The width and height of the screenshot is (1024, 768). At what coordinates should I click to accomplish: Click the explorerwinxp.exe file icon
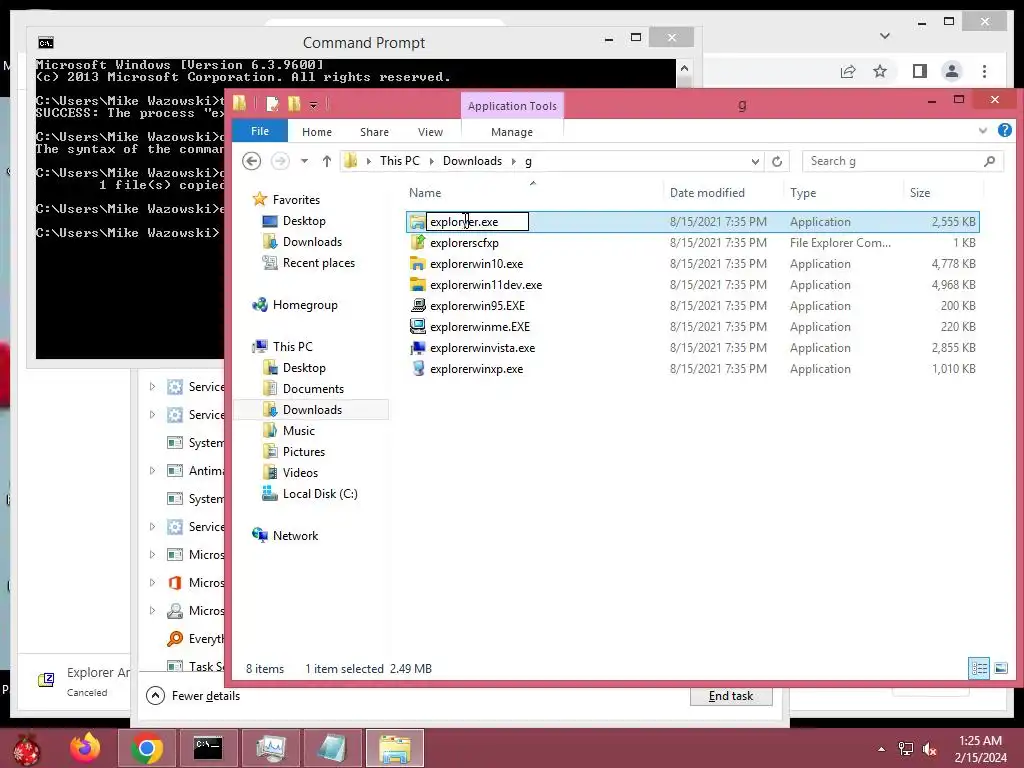(417, 368)
